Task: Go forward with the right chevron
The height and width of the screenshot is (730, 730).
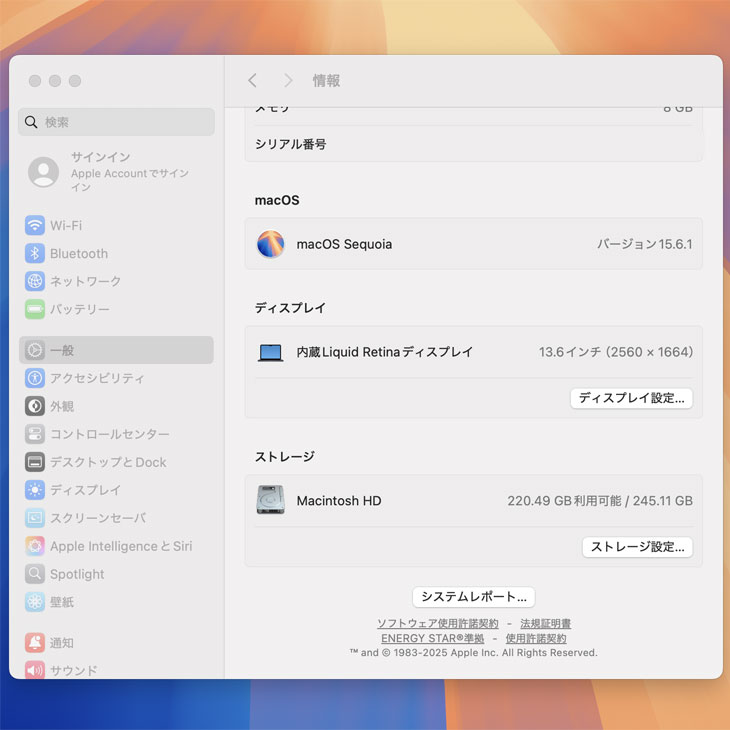Action: 288,81
